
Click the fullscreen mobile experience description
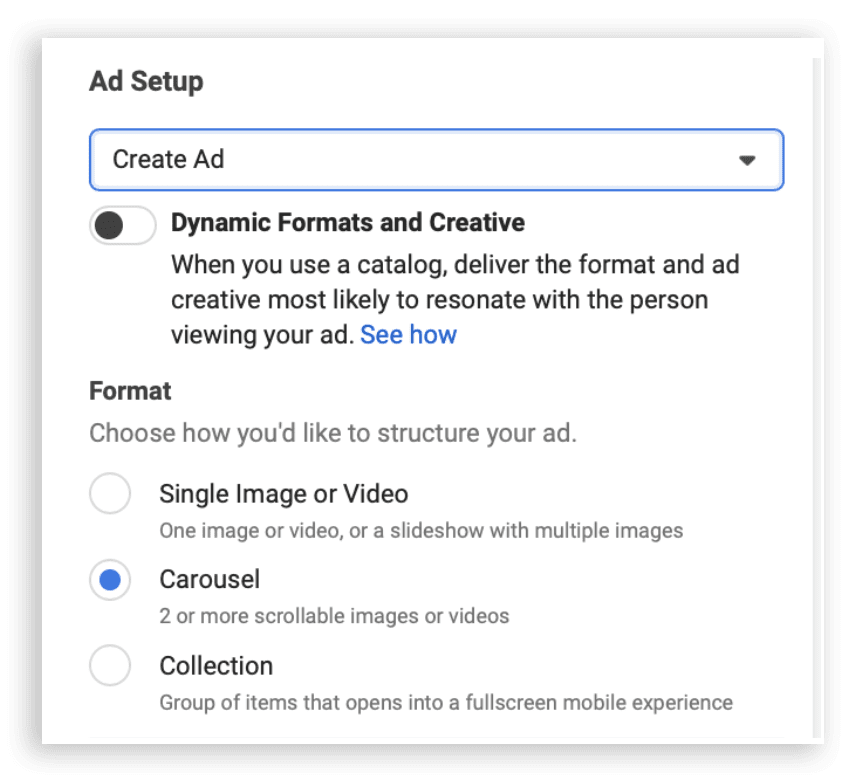click(x=445, y=702)
